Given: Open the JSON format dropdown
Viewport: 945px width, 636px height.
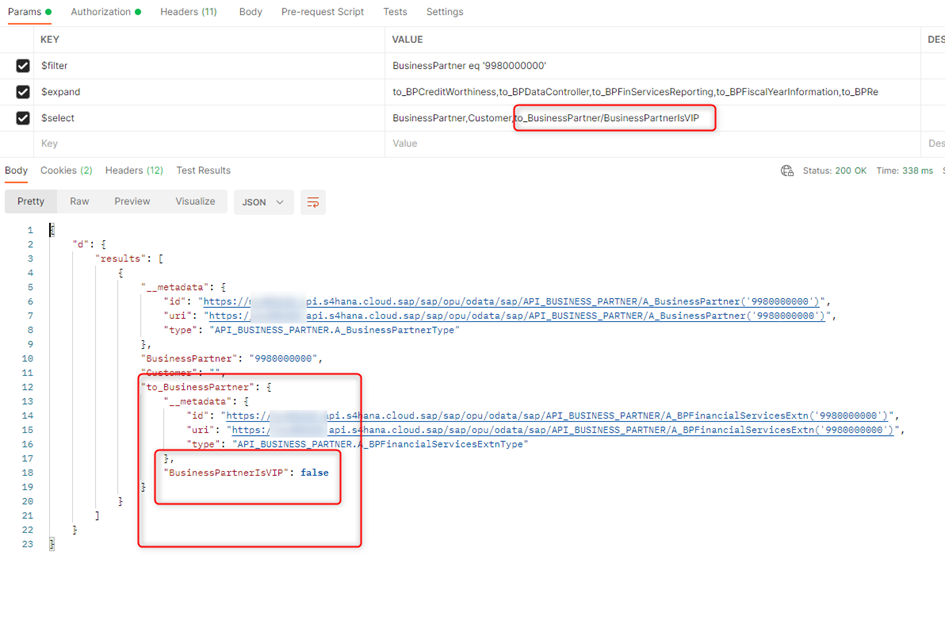Looking at the screenshot, I should click(264, 202).
